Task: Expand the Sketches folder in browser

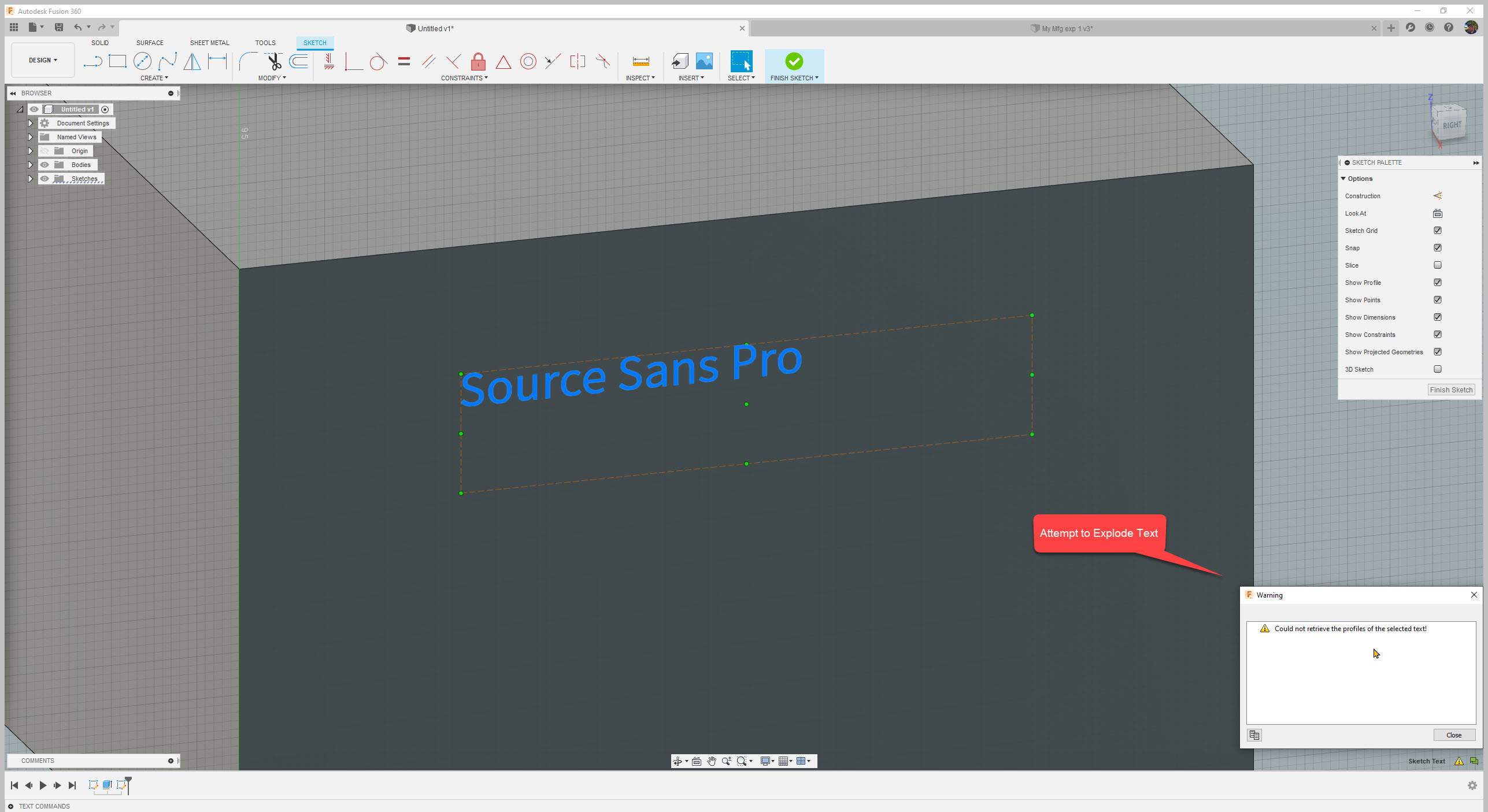Action: pos(30,179)
